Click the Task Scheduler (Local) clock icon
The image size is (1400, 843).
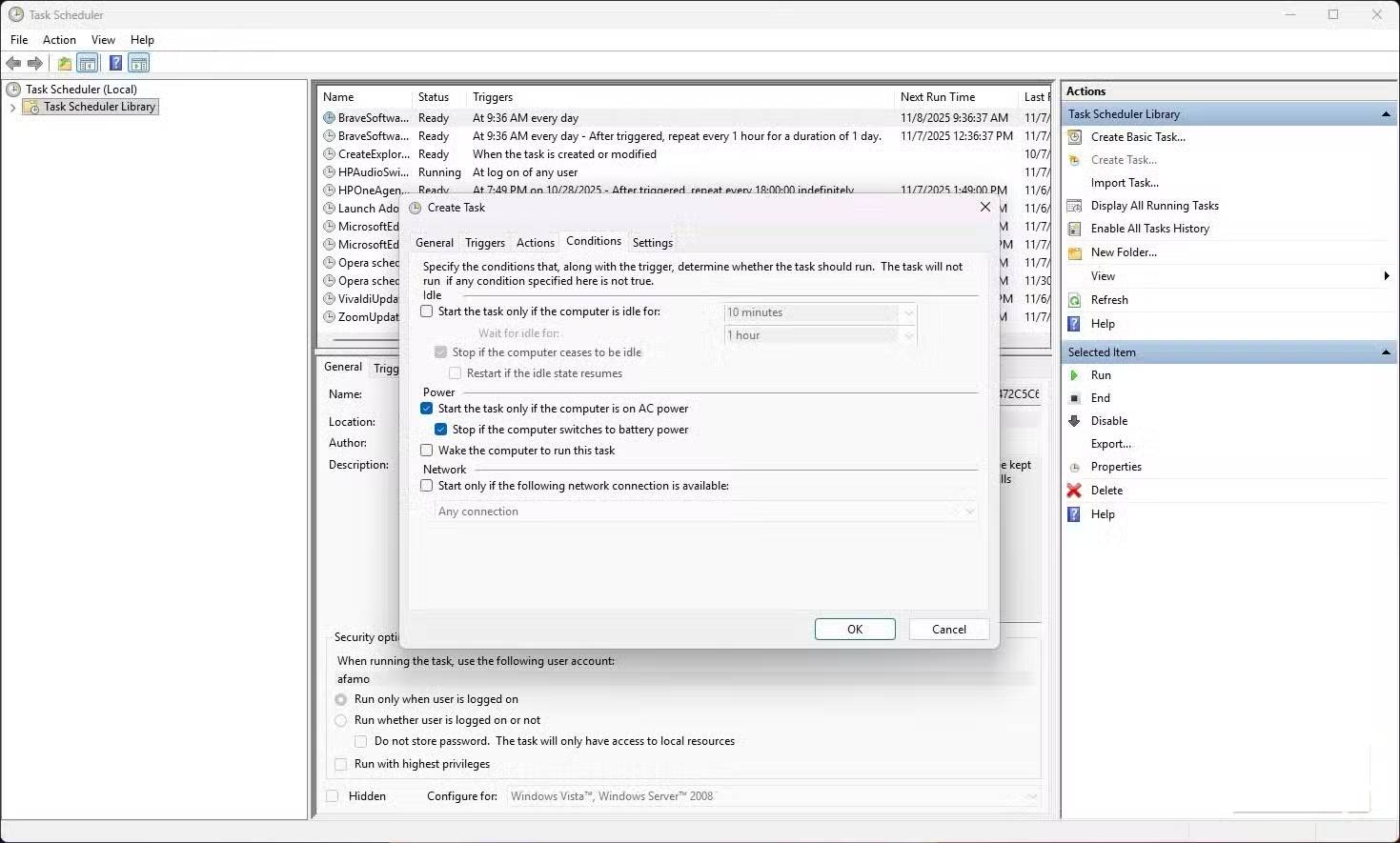click(13, 90)
